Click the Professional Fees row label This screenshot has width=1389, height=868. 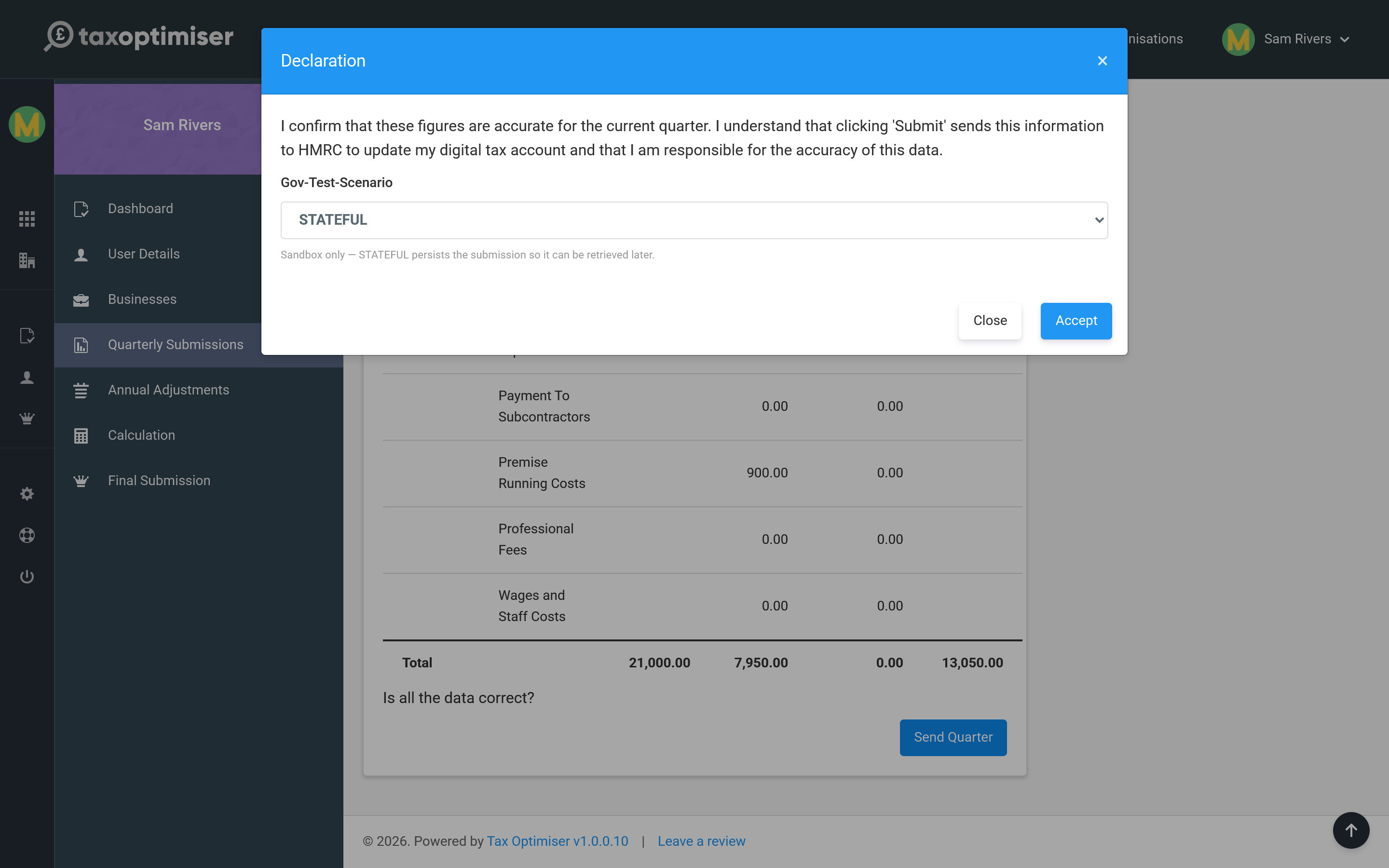tap(535, 540)
